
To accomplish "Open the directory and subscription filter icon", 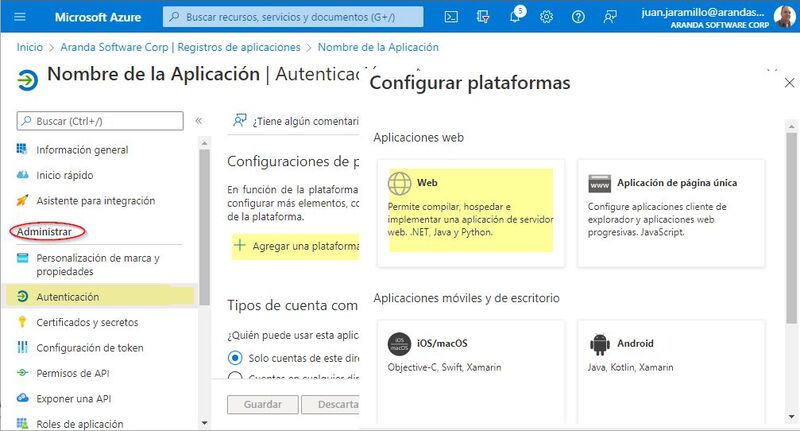I will 483,17.
